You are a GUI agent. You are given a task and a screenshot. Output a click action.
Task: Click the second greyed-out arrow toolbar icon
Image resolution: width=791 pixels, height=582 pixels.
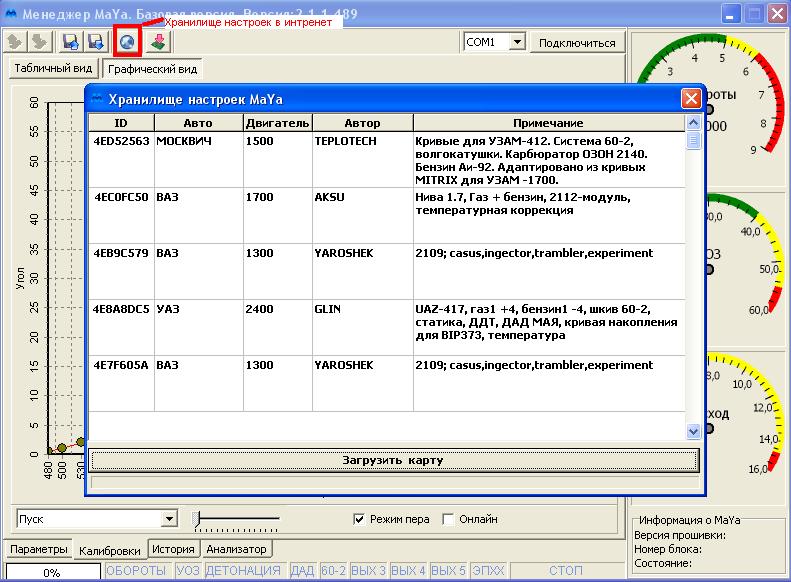39,42
